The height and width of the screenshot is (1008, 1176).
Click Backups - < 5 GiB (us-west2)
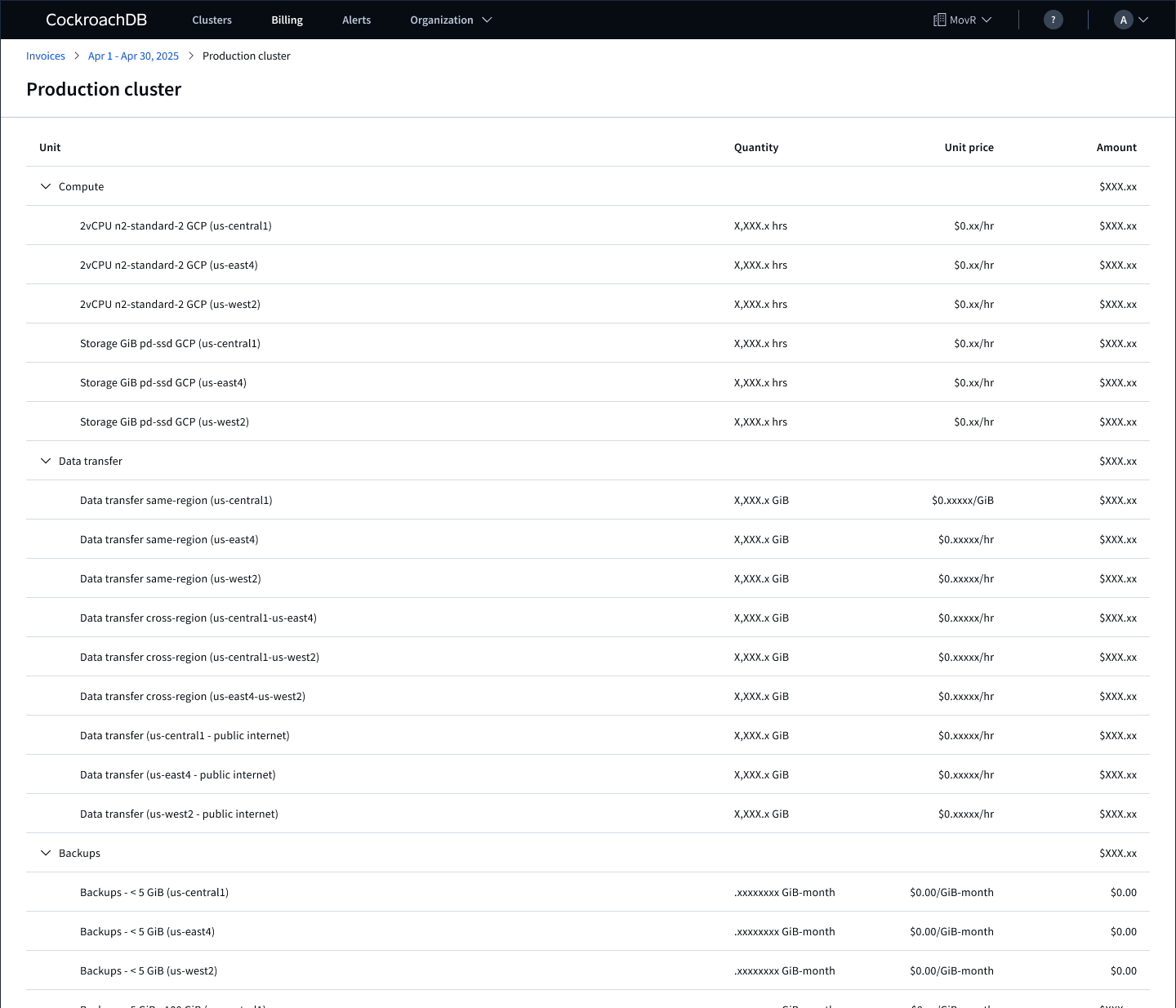[149, 970]
